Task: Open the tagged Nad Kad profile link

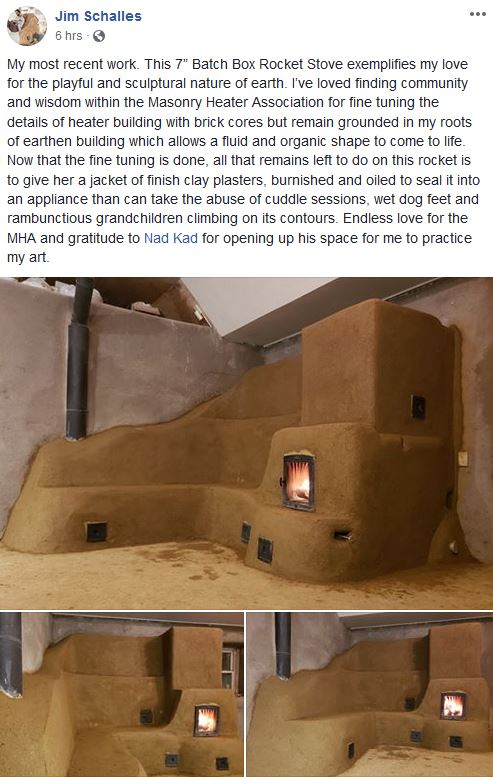Action: [x=171, y=238]
